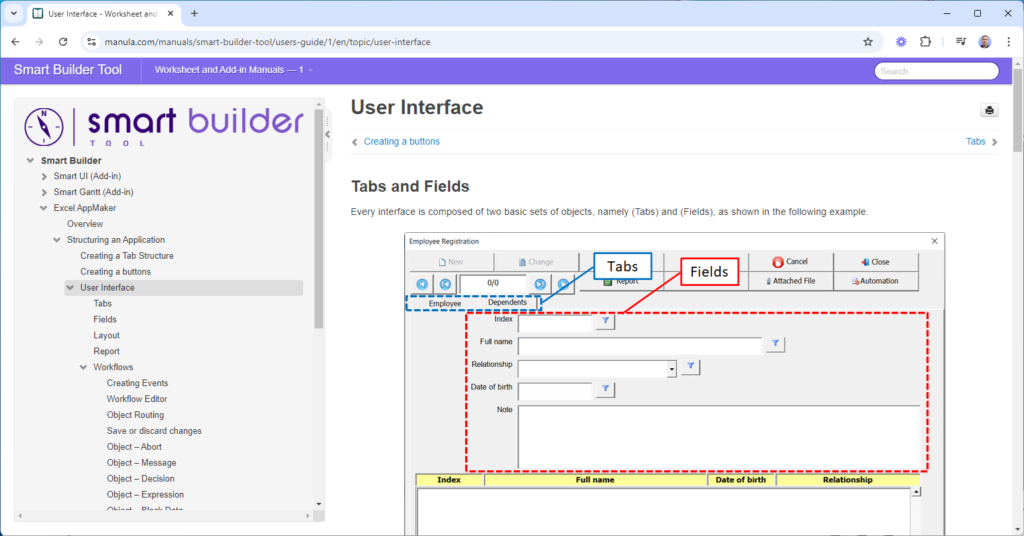The image size is (1024, 536).
Task: Click the browser back arrow
Action: click(16, 42)
